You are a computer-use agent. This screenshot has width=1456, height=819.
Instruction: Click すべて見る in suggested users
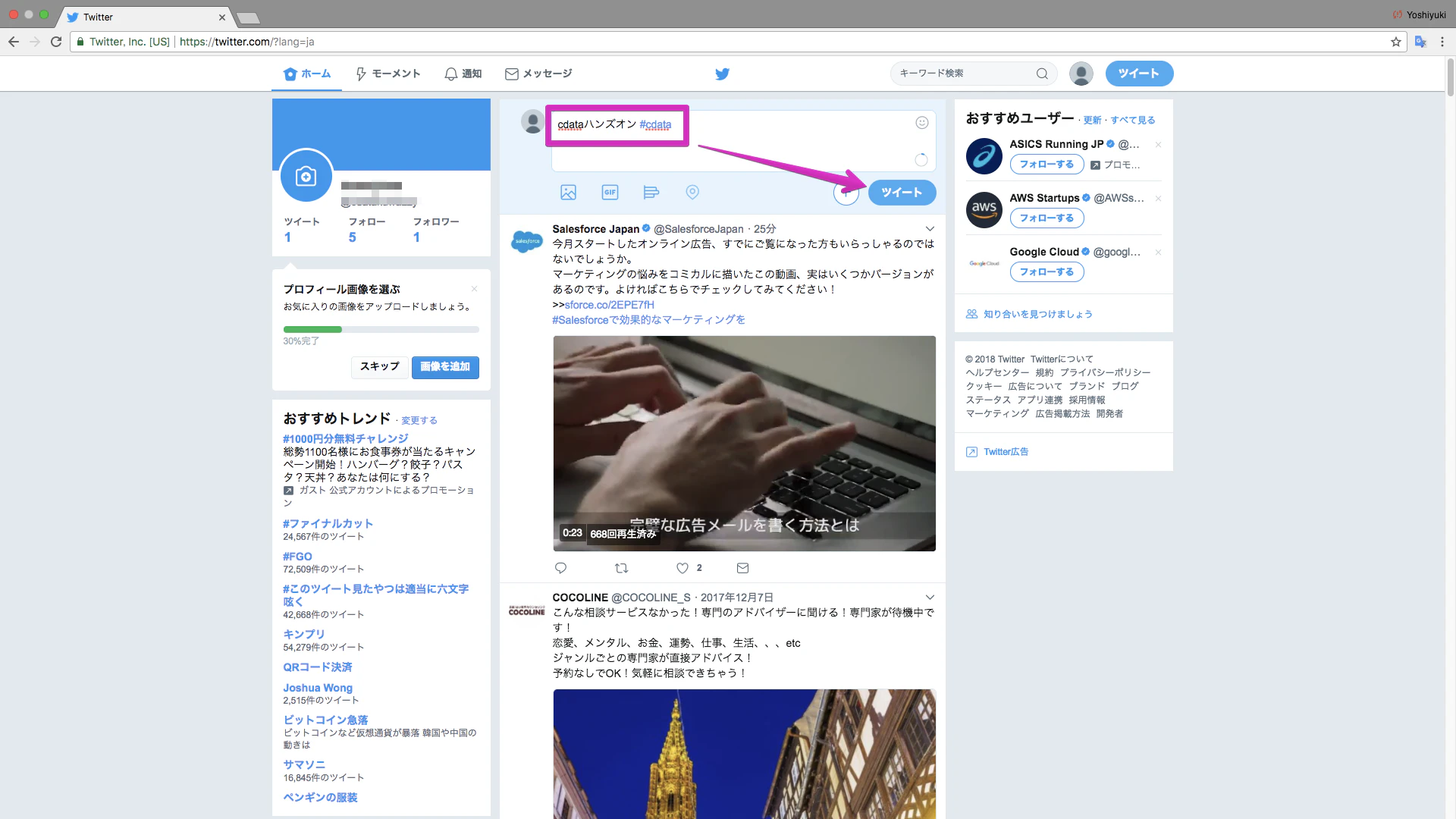tap(1132, 121)
